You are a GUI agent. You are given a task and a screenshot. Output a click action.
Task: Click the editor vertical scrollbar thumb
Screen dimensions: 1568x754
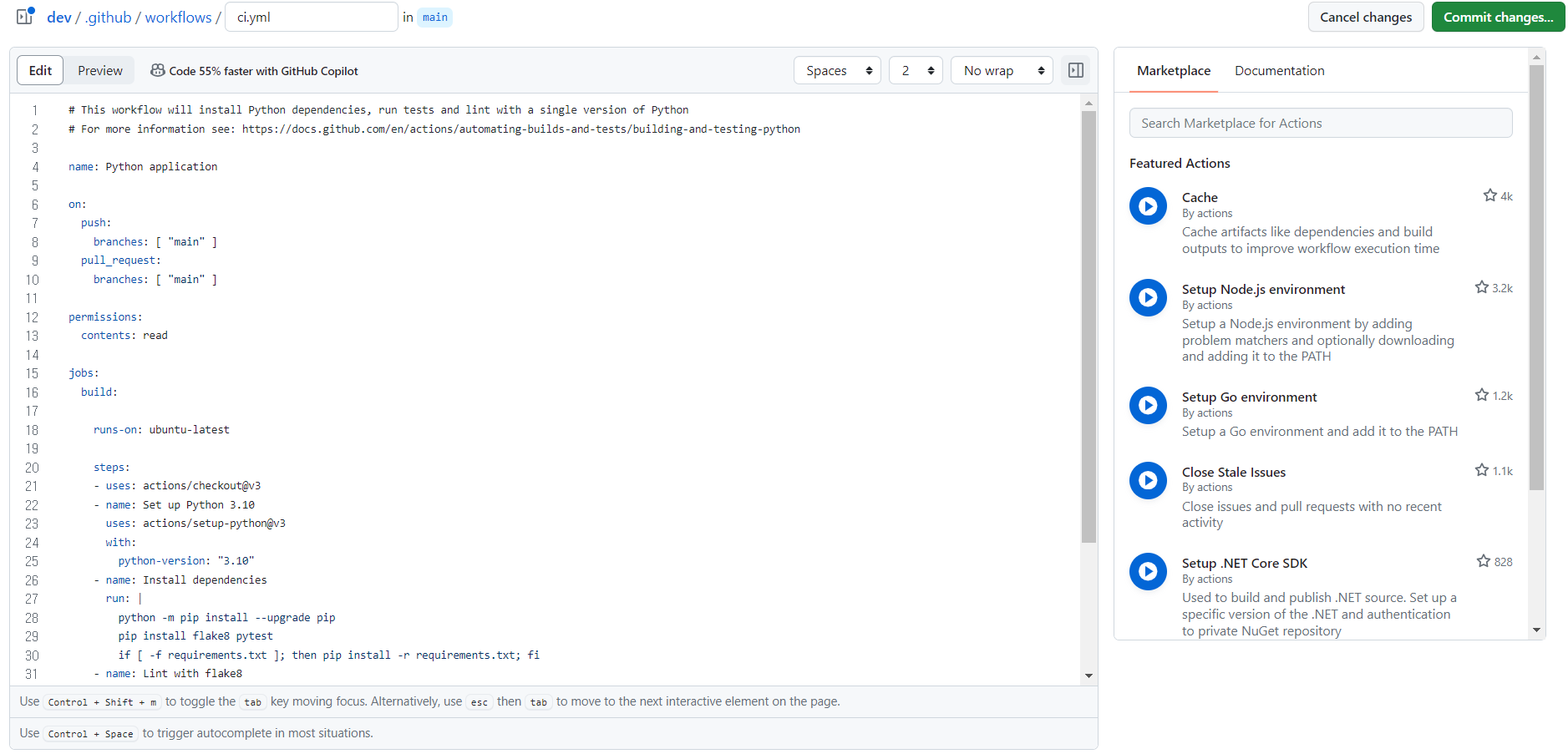(1088, 326)
